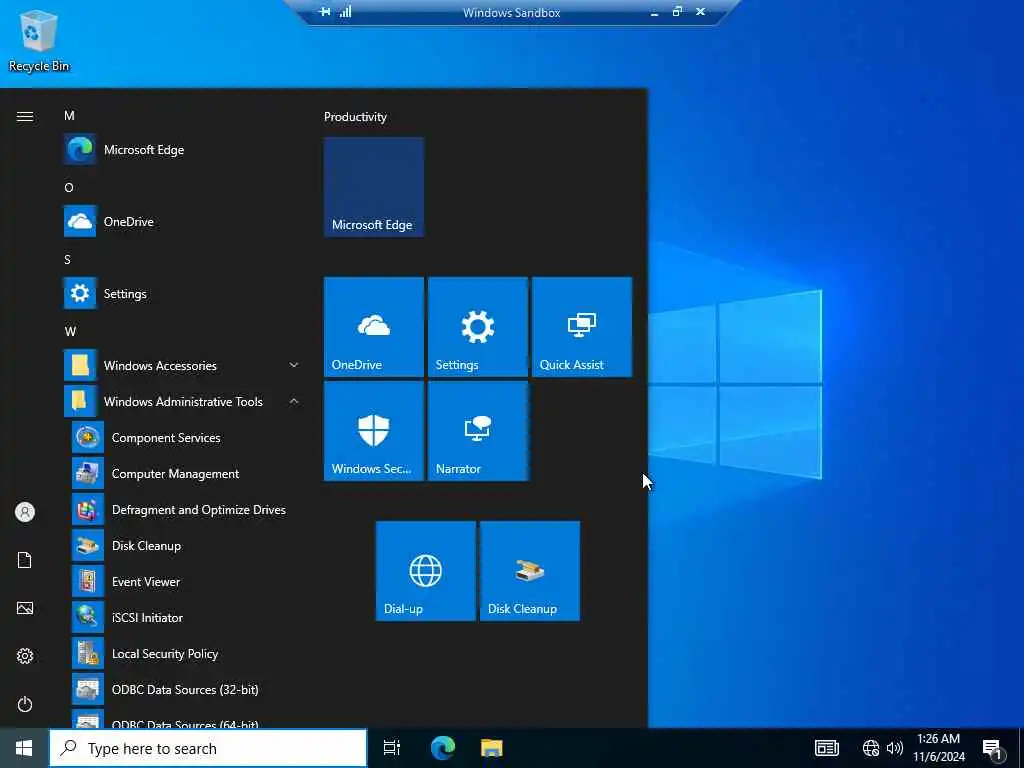The width and height of the screenshot is (1024, 768).
Task: Expand the Start menu hamburger button
Action: [25, 116]
